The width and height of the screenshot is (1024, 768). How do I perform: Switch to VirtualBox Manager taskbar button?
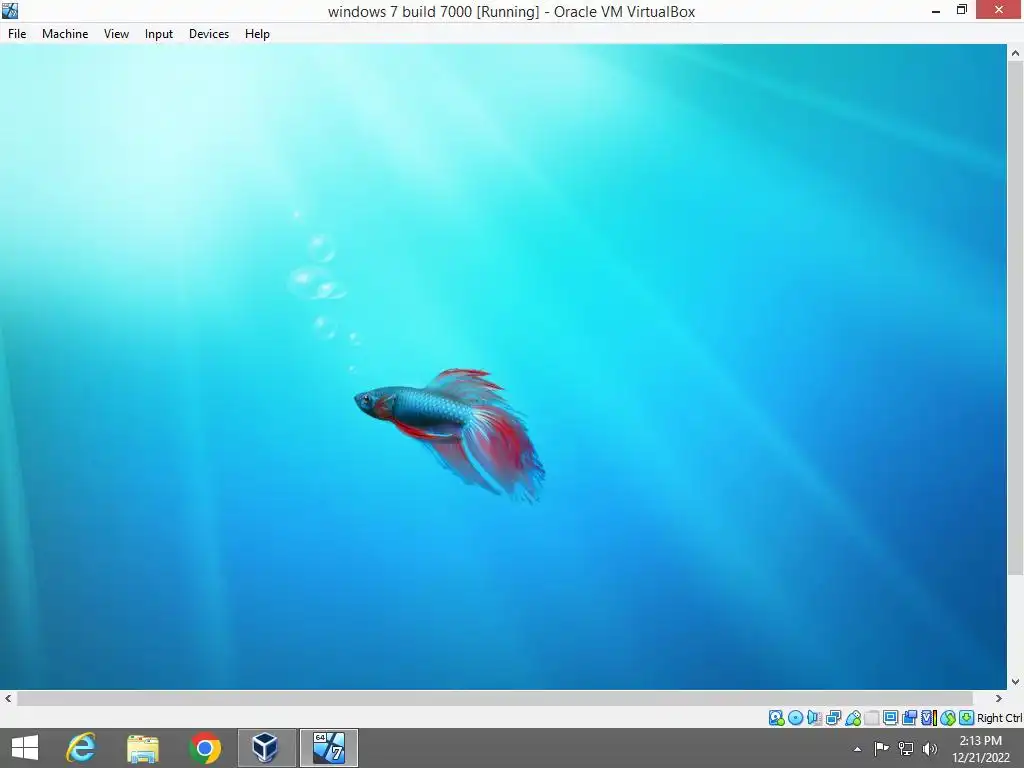tap(266, 748)
